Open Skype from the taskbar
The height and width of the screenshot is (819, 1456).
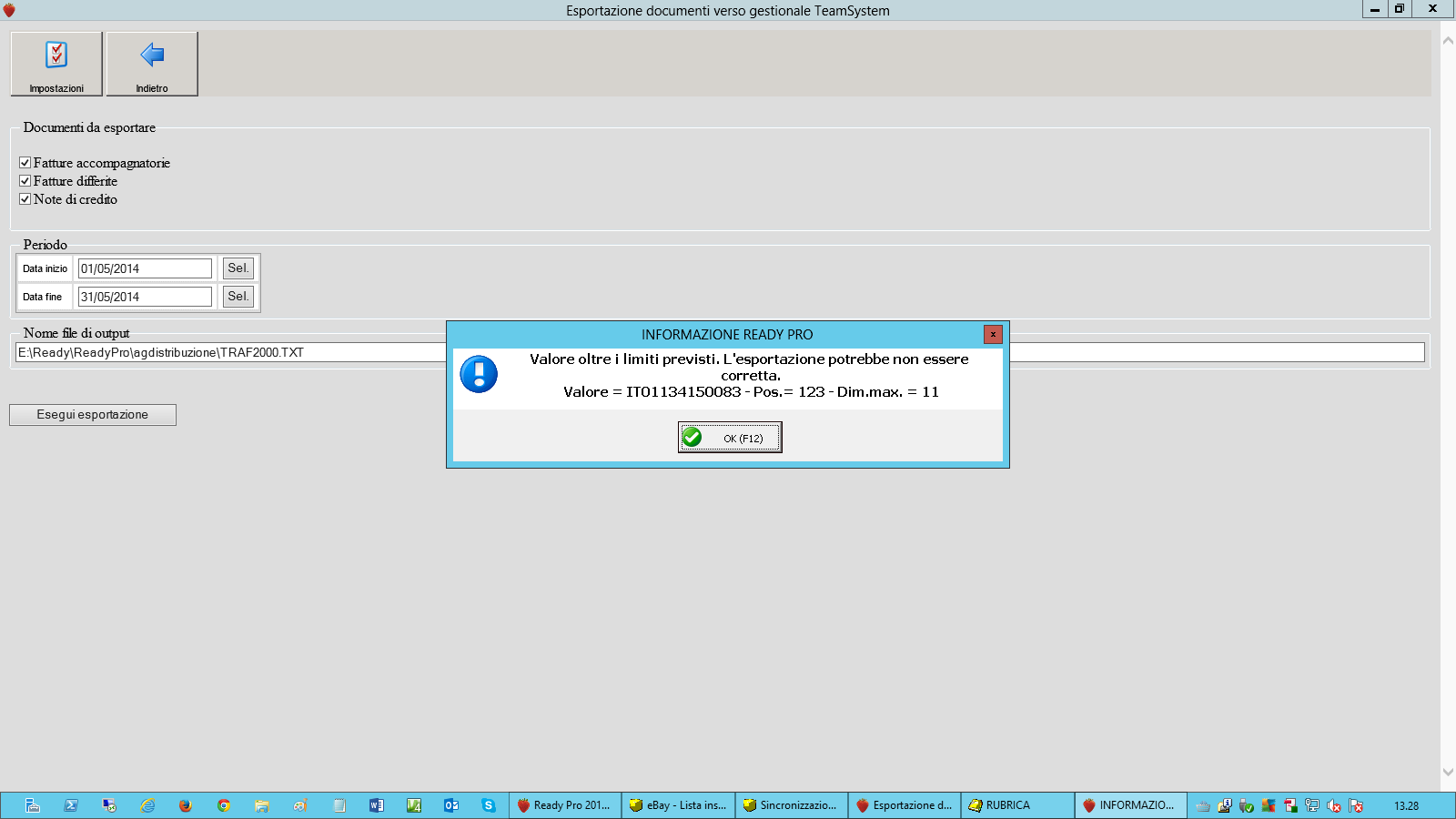pos(489,805)
